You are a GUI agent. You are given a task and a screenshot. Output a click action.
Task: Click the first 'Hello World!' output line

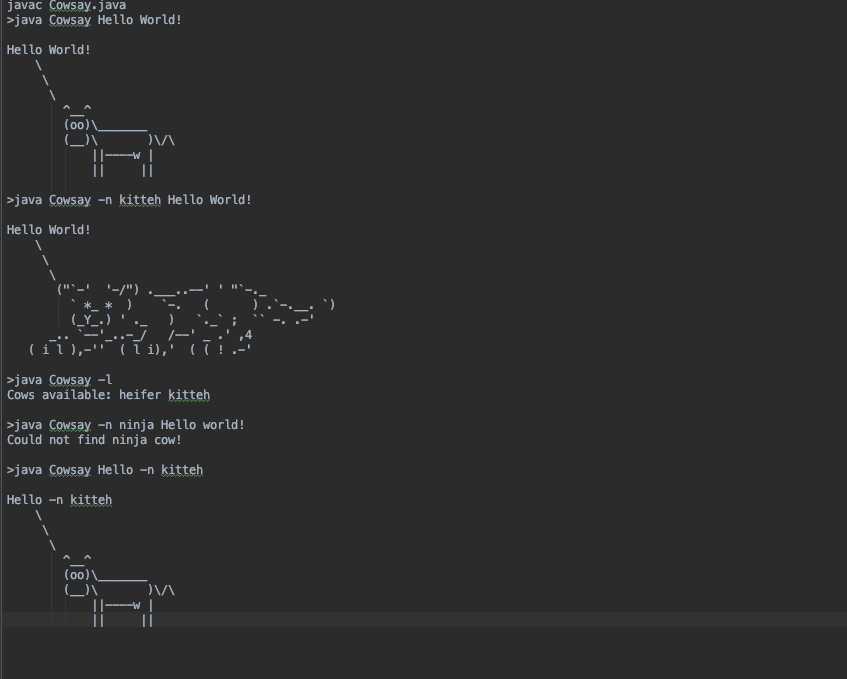click(x=49, y=50)
